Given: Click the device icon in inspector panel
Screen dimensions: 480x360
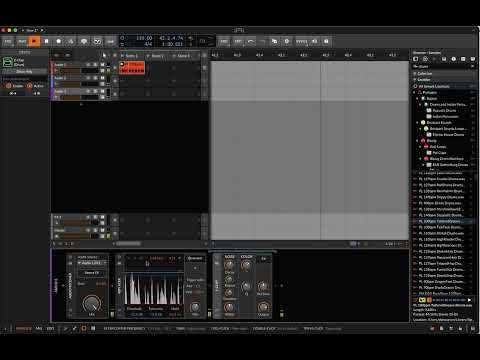Looking at the screenshot, I should [x=7, y=62].
